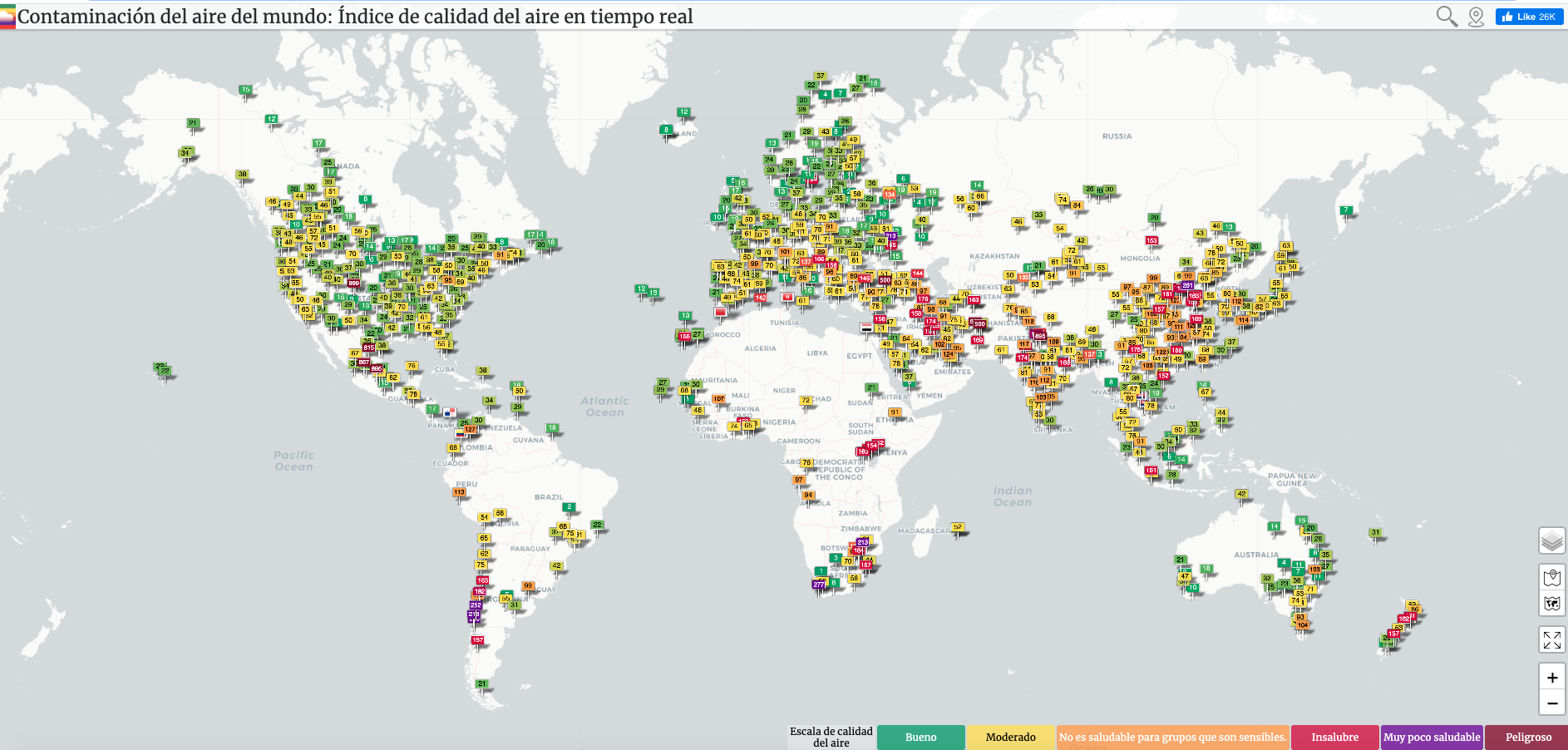Click the geolocation pin icon near the search
This screenshot has height=750, width=1568.
tap(1476, 15)
